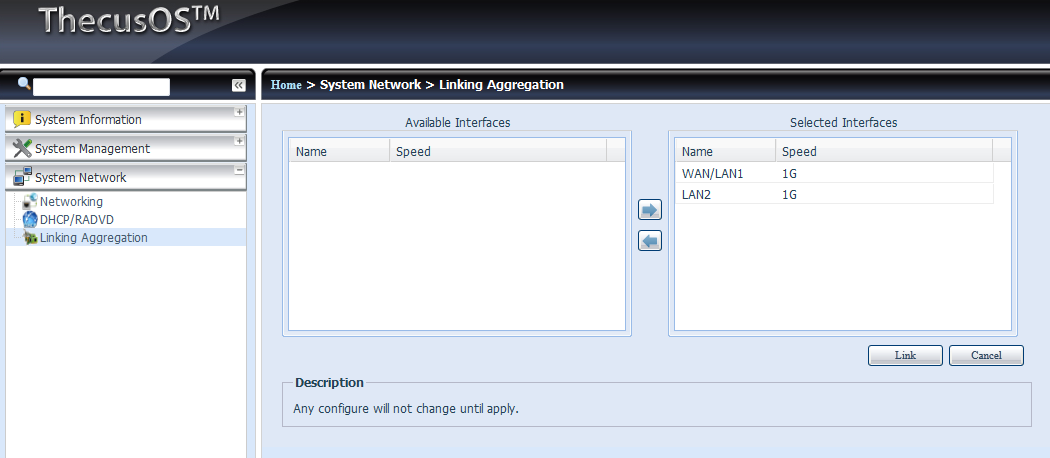The image size is (1050, 458).
Task: Go to Home via breadcrumb link
Action: 286,85
